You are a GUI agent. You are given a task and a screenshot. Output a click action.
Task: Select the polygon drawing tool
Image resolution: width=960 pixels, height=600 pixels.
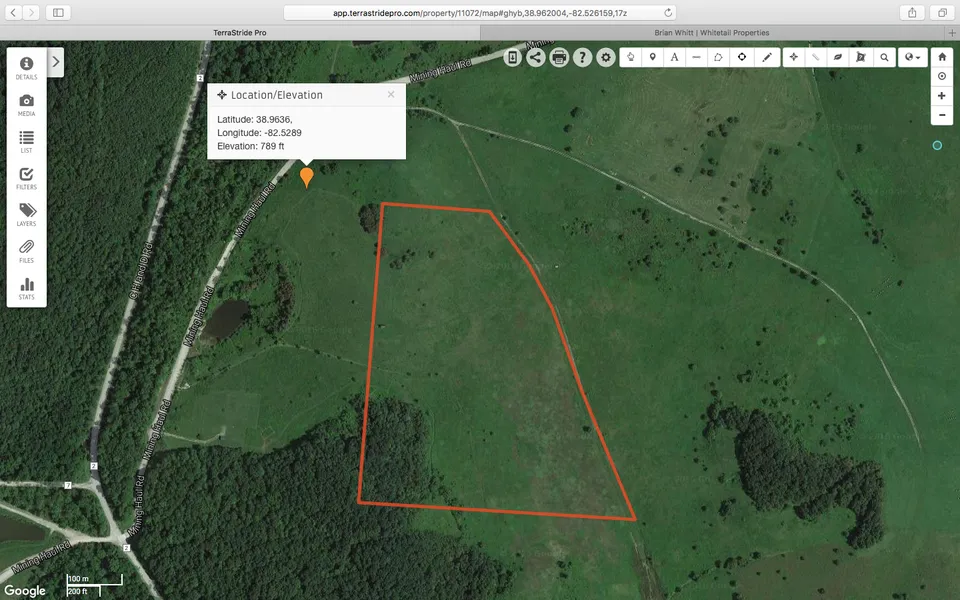718,57
